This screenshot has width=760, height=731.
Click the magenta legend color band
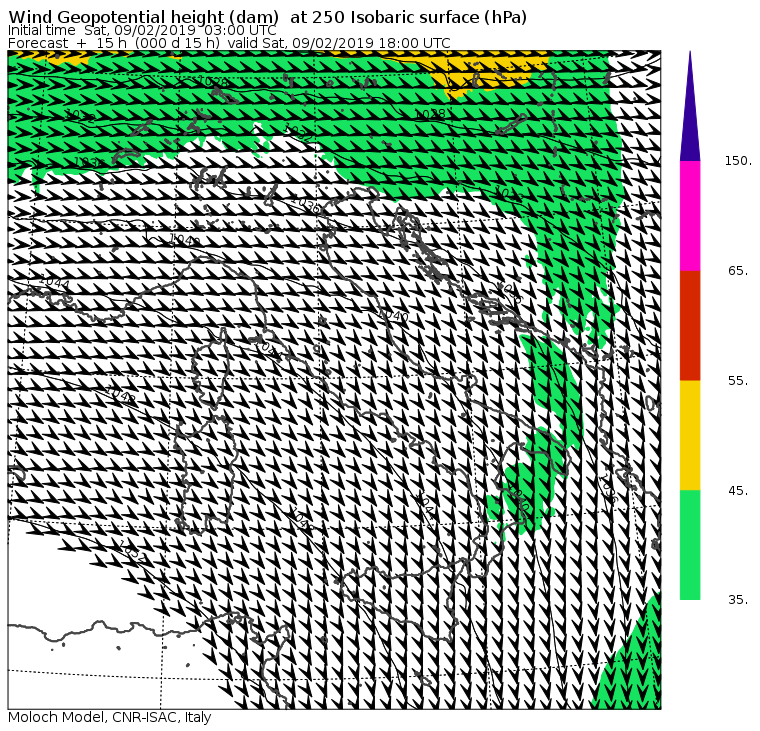point(690,216)
